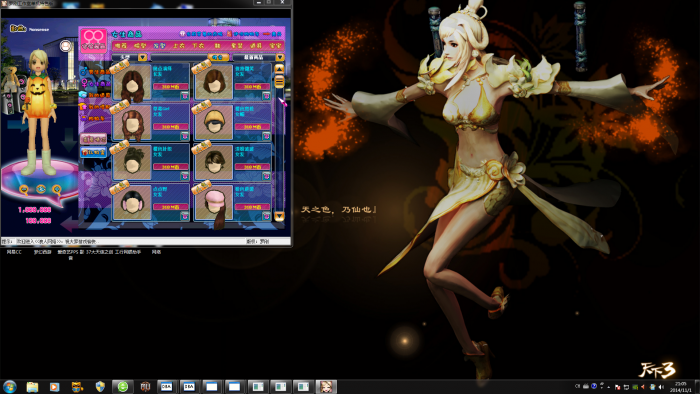Viewport: 700px width, 394px height.
Task: Zoom out avatar with minus magnifier
Action: click(24, 190)
